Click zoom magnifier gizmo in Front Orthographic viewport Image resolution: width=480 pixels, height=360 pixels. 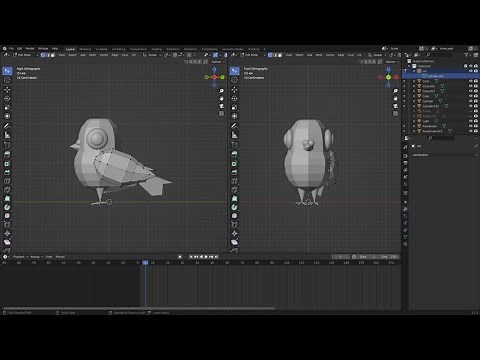click(395, 91)
